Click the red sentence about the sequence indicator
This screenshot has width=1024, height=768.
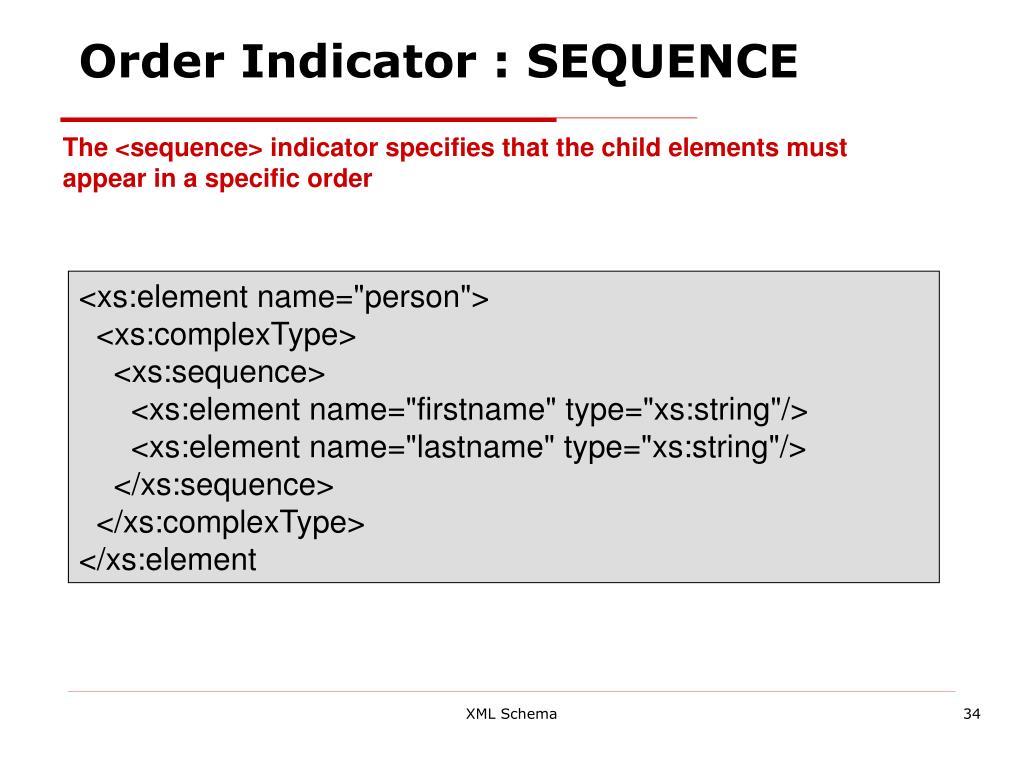coord(455,163)
